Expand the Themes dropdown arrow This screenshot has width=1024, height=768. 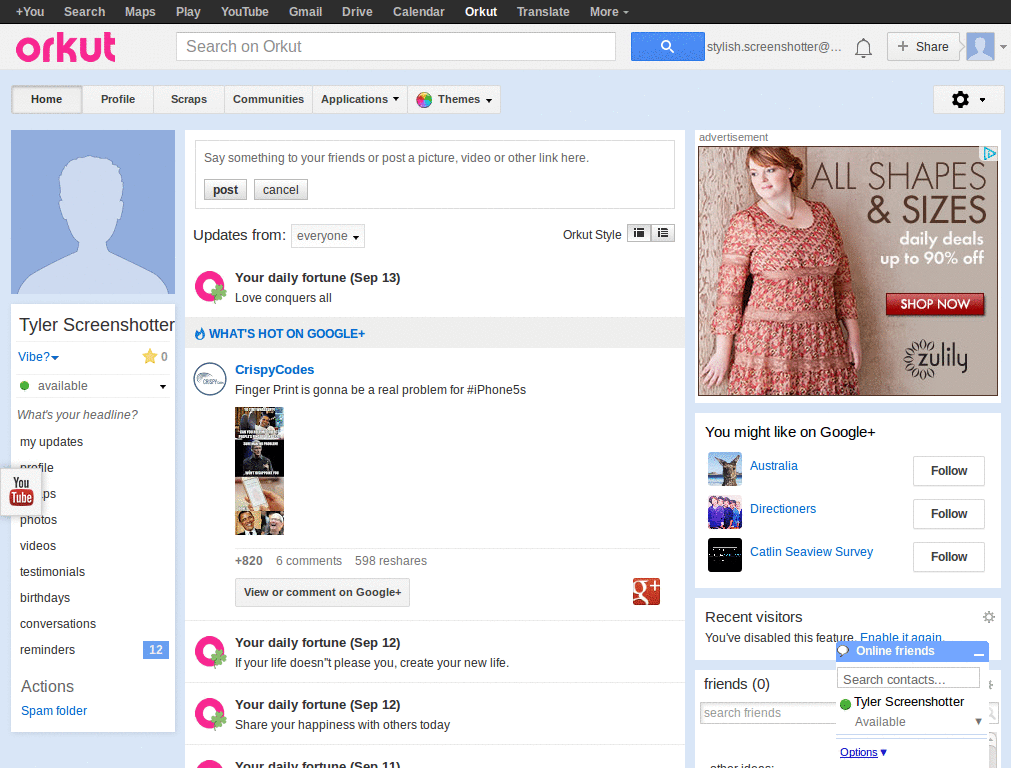[488, 101]
